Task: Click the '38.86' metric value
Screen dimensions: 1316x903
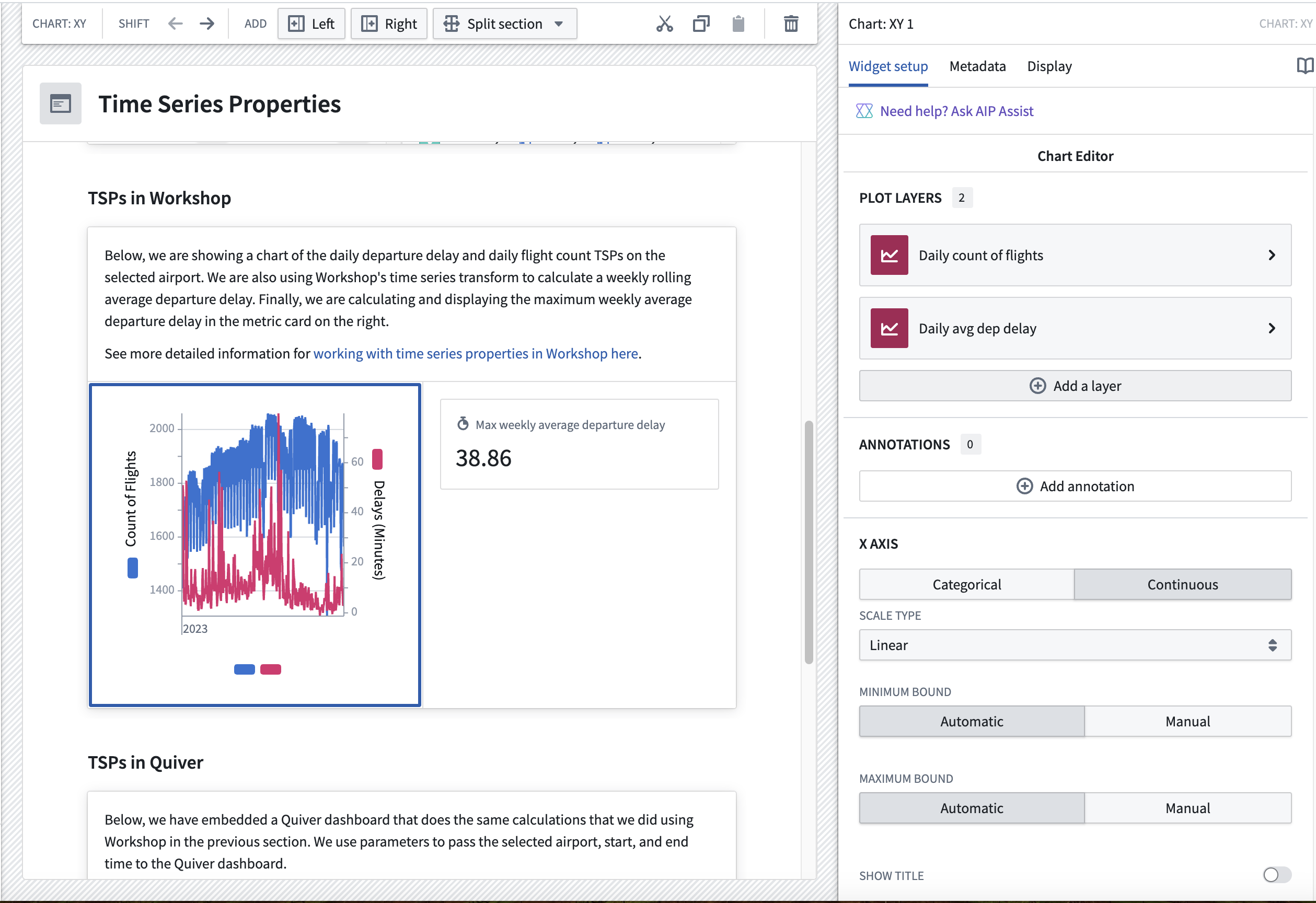Action: click(483, 459)
